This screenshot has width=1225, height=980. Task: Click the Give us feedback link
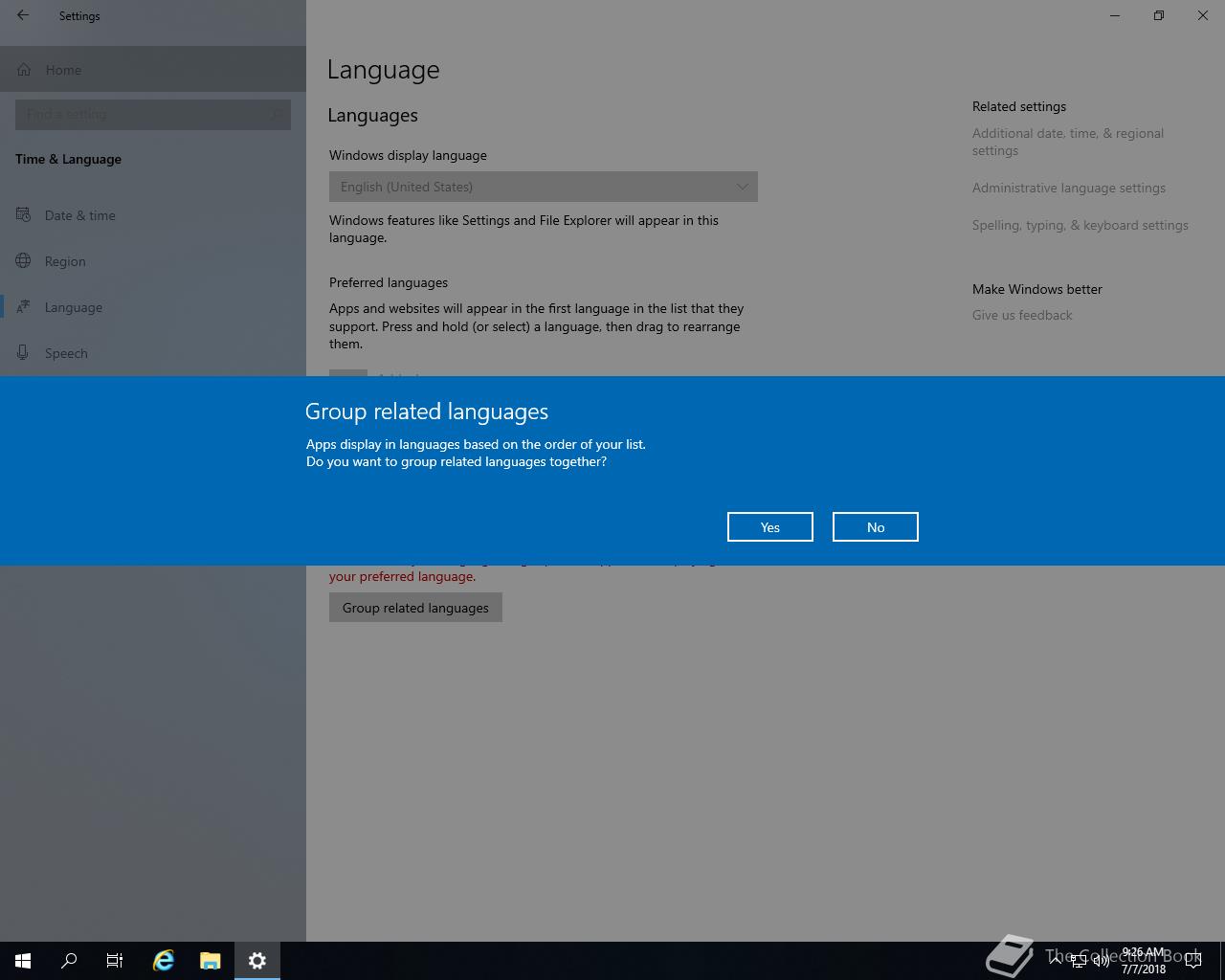1022,315
